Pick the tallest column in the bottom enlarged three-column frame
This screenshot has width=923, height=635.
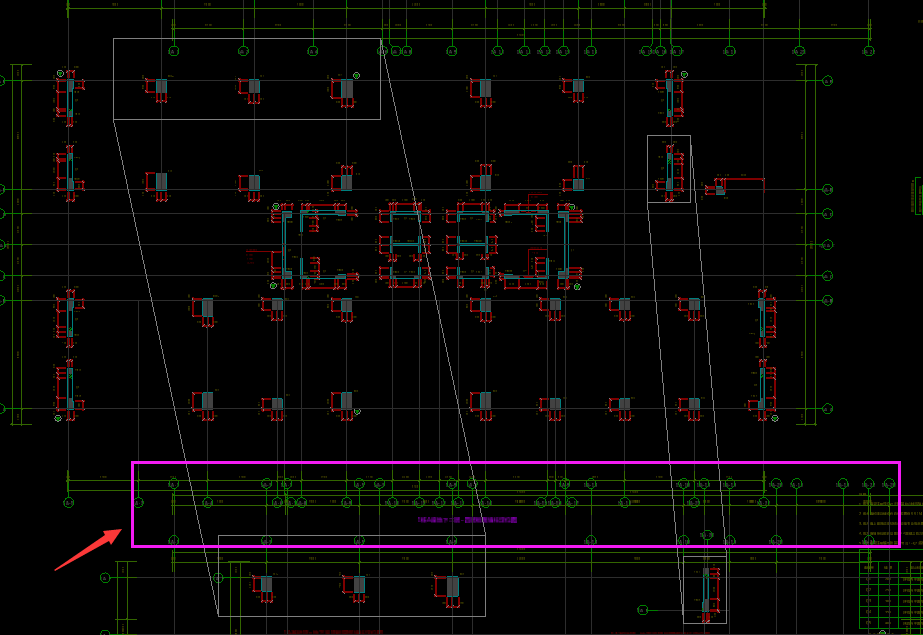[x=451, y=589]
